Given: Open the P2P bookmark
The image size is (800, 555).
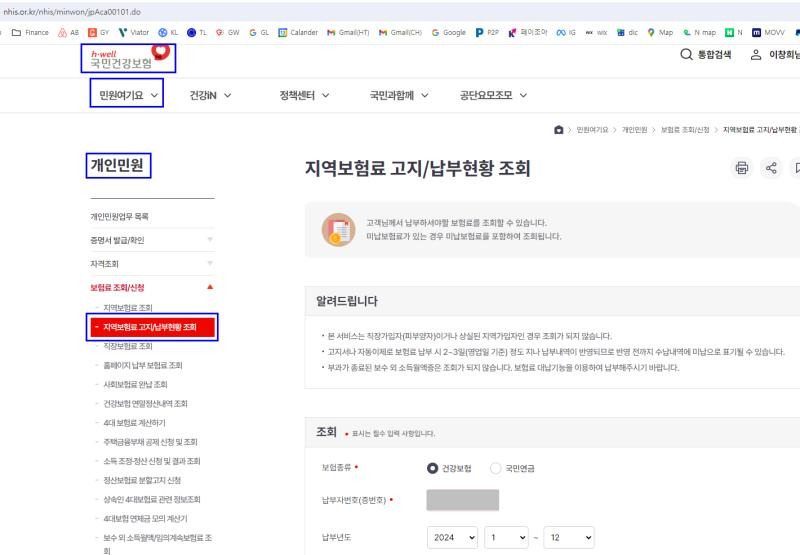Looking at the screenshot, I should pyautogui.click(x=487, y=32).
